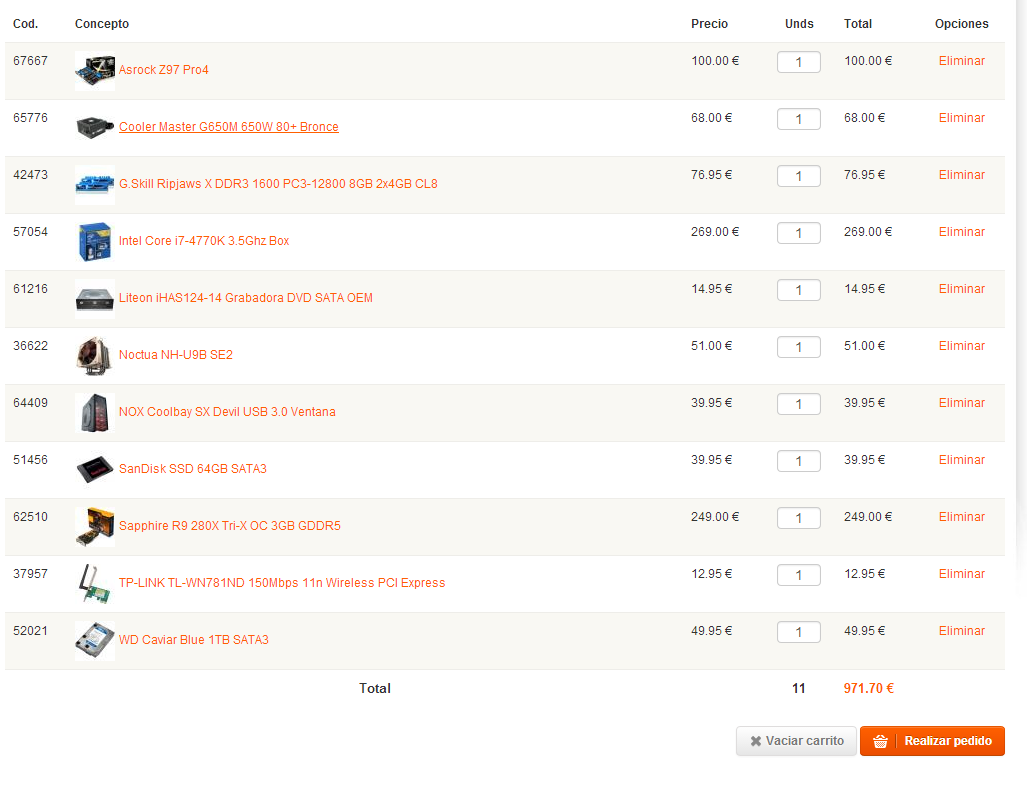Focus the units field for NOX Coolbay

pyautogui.click(x=798, y=404)
